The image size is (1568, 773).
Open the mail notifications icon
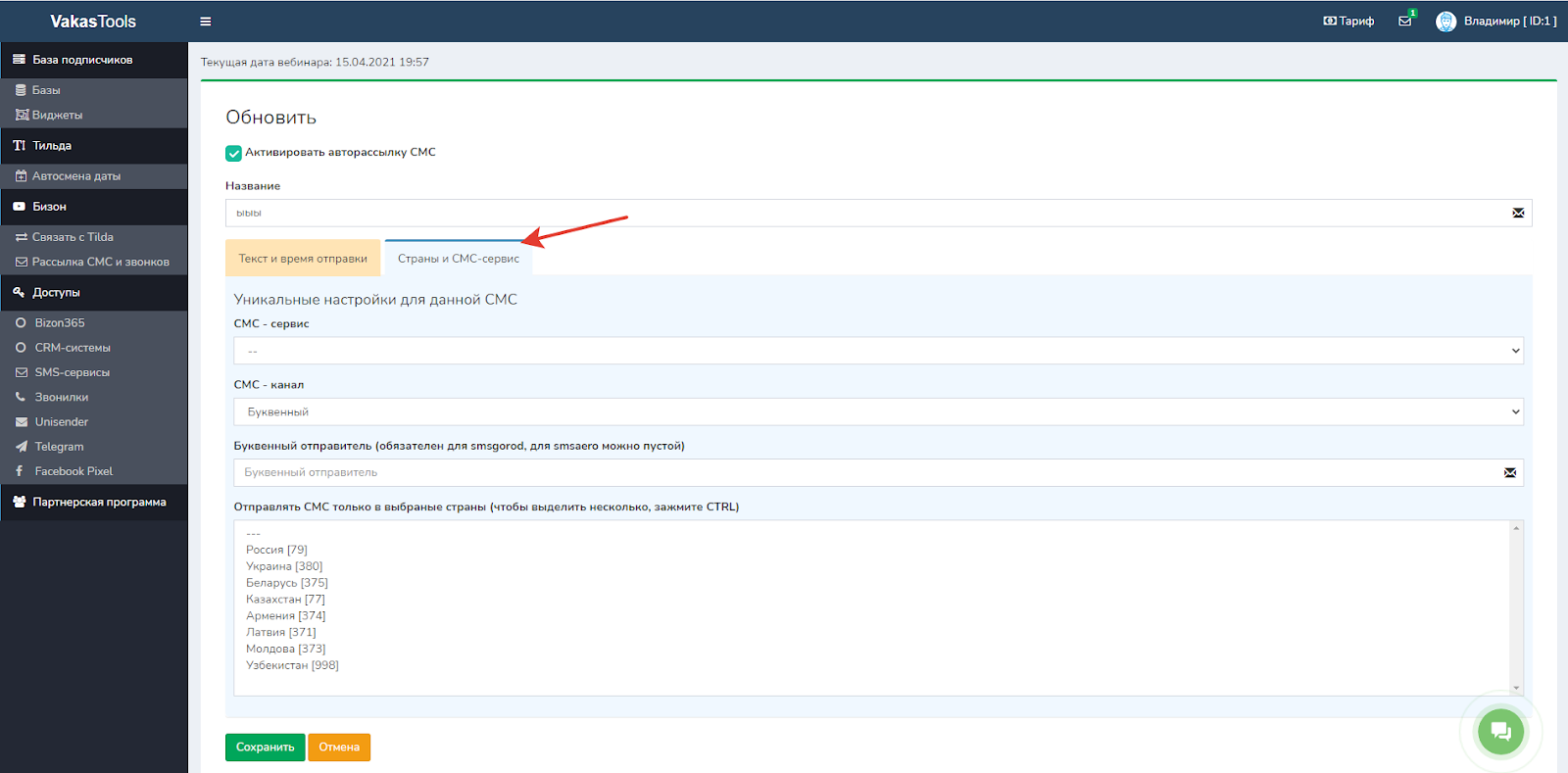[1405, 21]
